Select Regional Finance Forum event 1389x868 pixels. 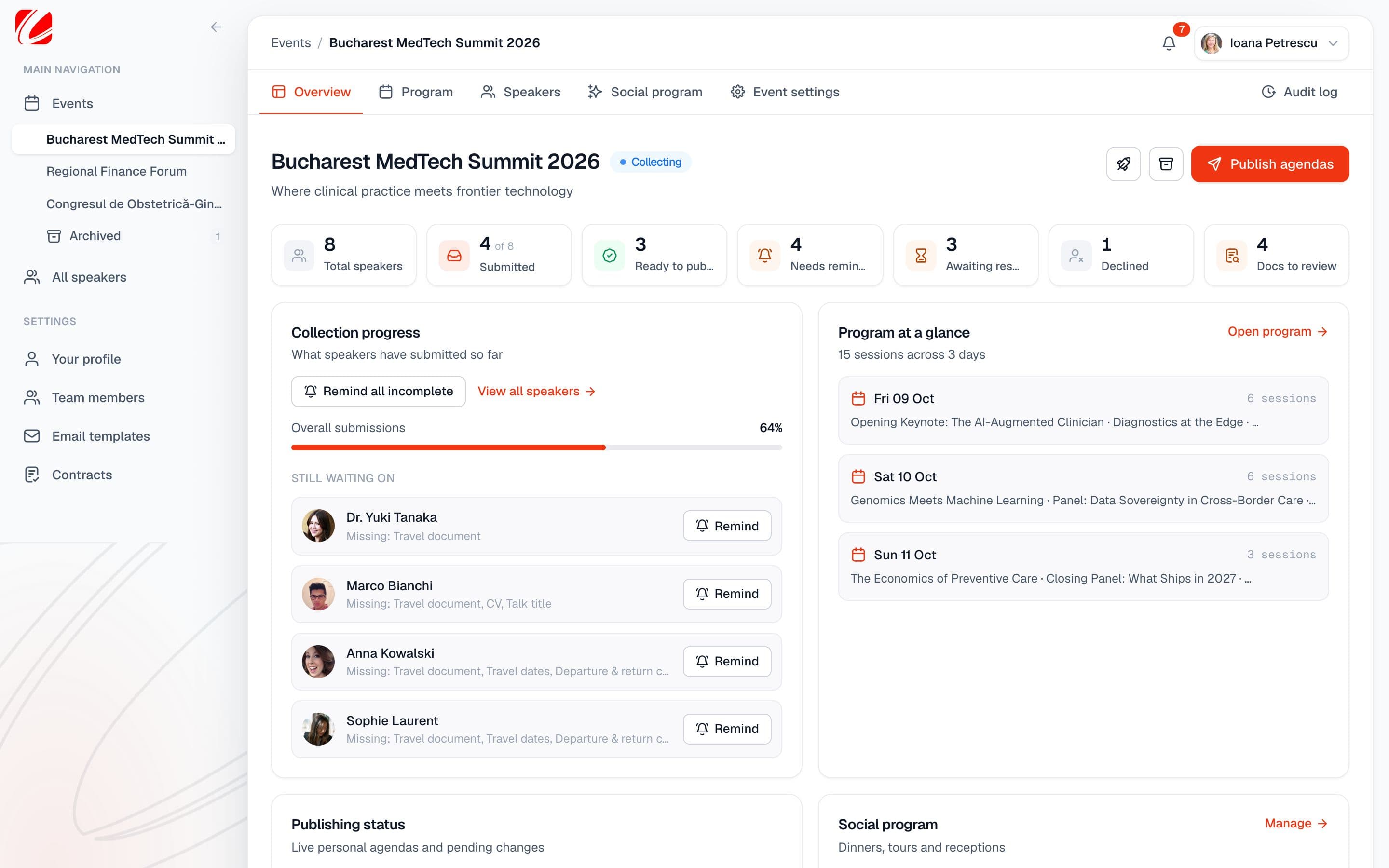point(123,171)
